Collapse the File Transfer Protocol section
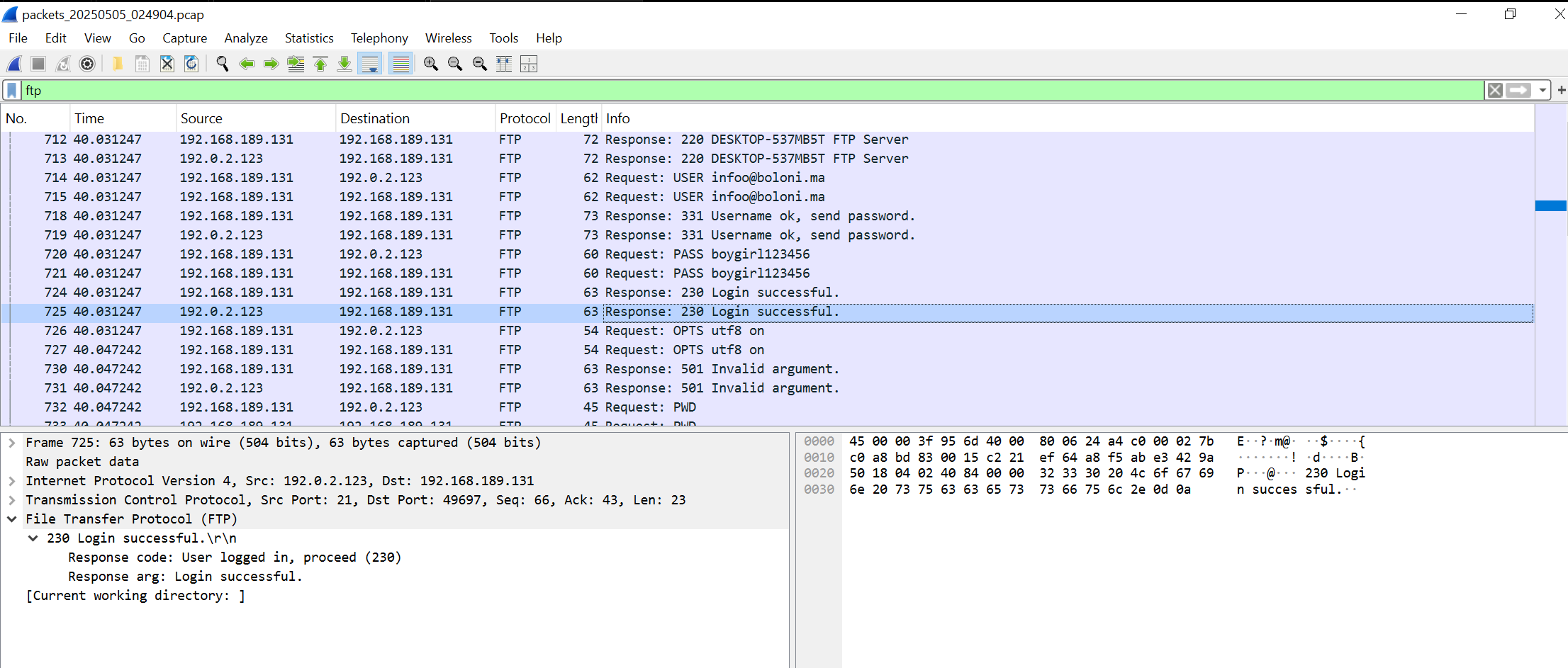This screenshot has height=668, width=1568. point(12,519)
